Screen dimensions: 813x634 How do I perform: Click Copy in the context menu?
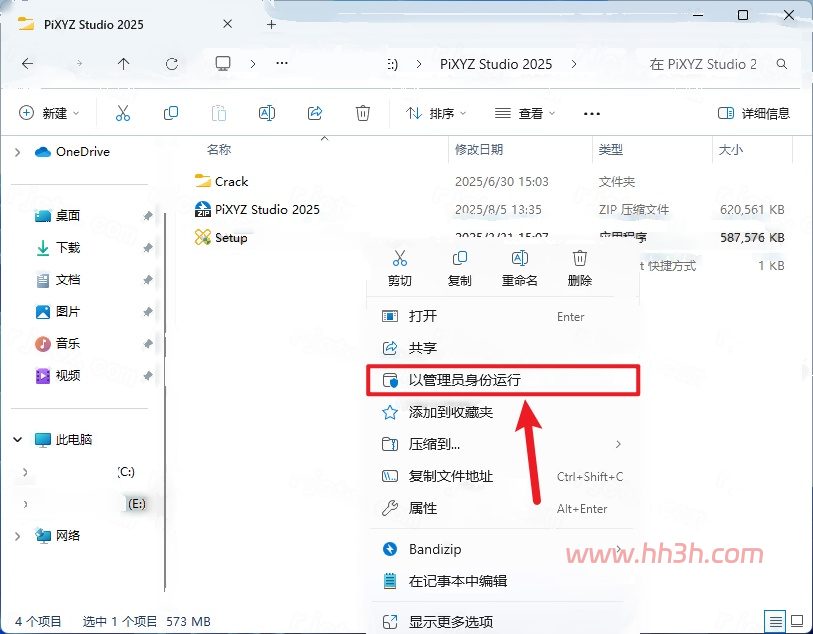(459, 268)
